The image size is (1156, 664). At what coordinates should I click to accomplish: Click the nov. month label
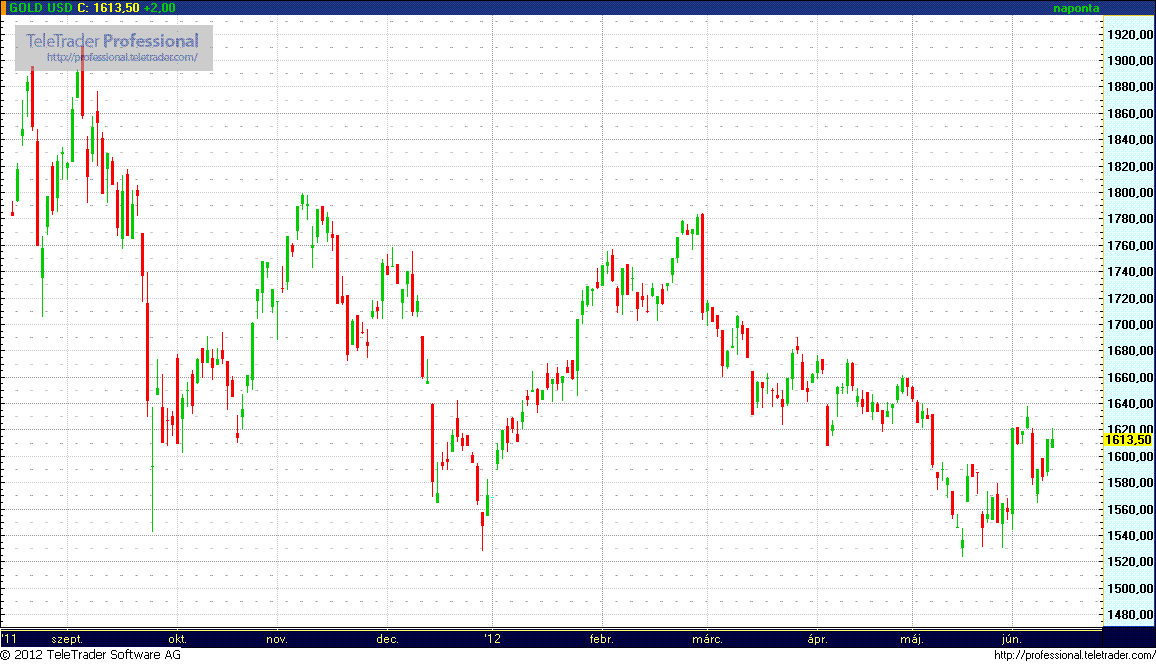click(x=277, y=639)
